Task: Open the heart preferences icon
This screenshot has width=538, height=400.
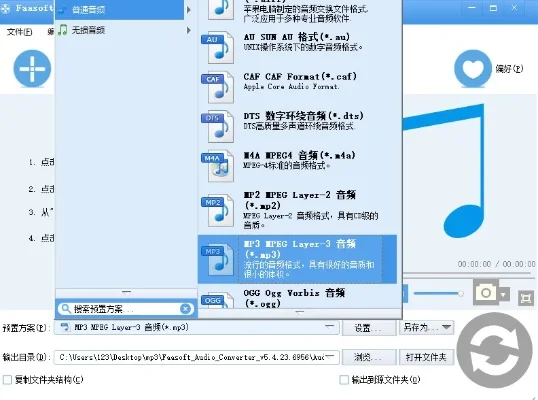Action: (x=472, y=68)
